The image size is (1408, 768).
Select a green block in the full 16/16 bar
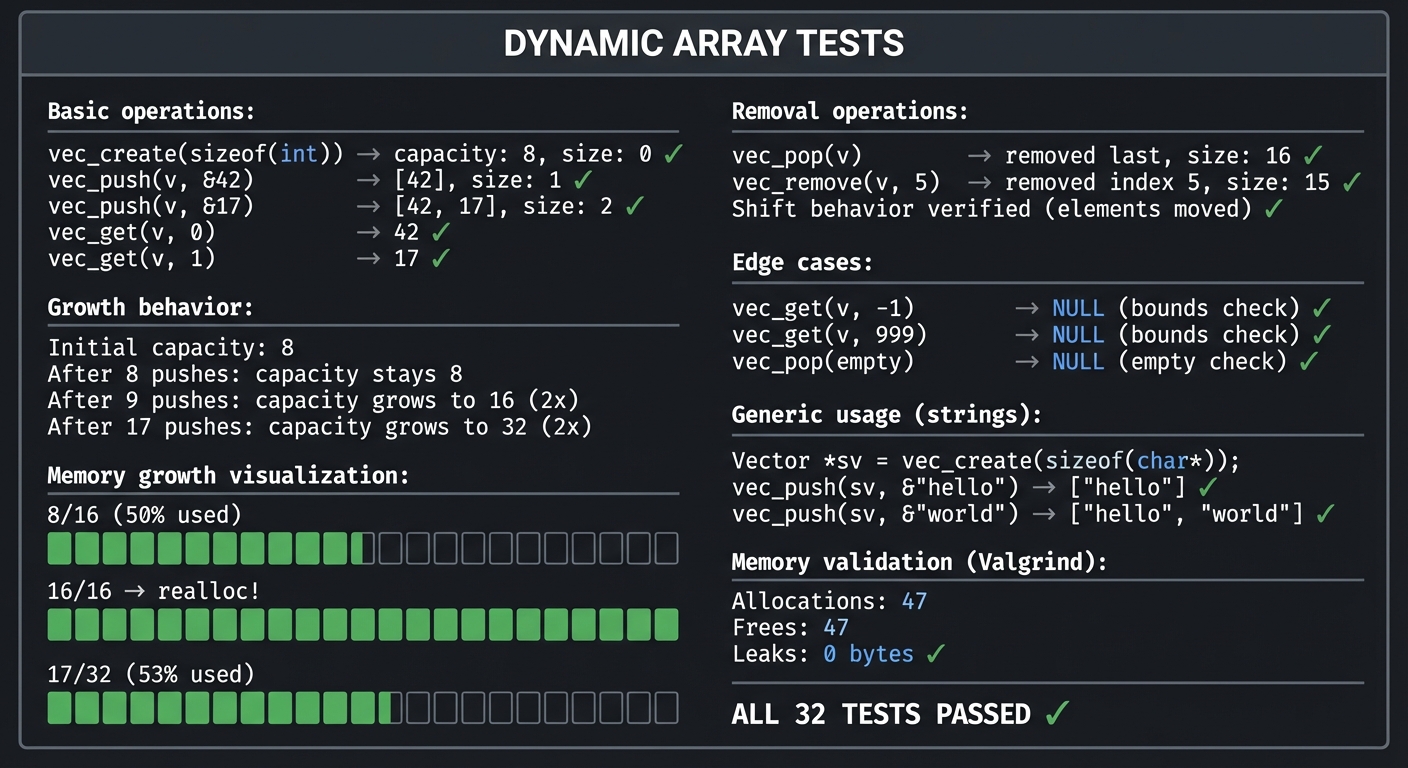[x=200, y=624]
